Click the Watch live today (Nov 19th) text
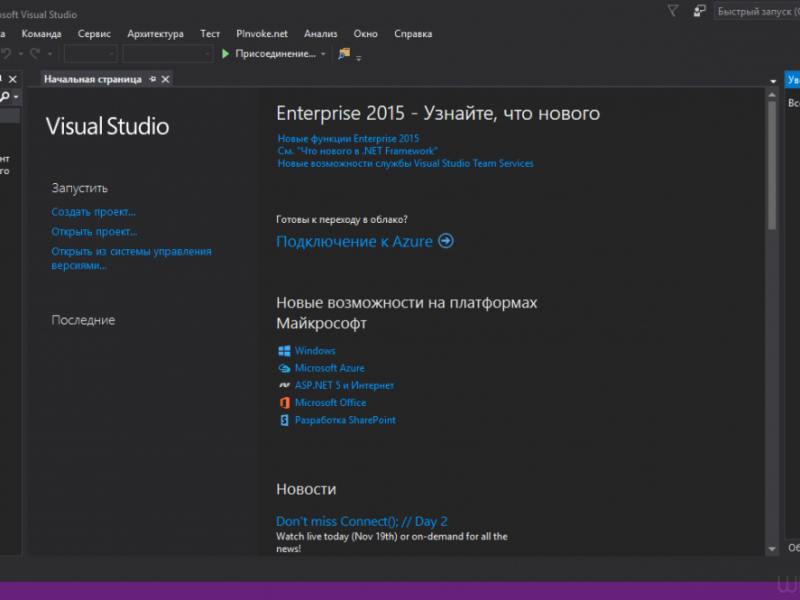This screenshot has height=600, width=800. pos(392,542)
